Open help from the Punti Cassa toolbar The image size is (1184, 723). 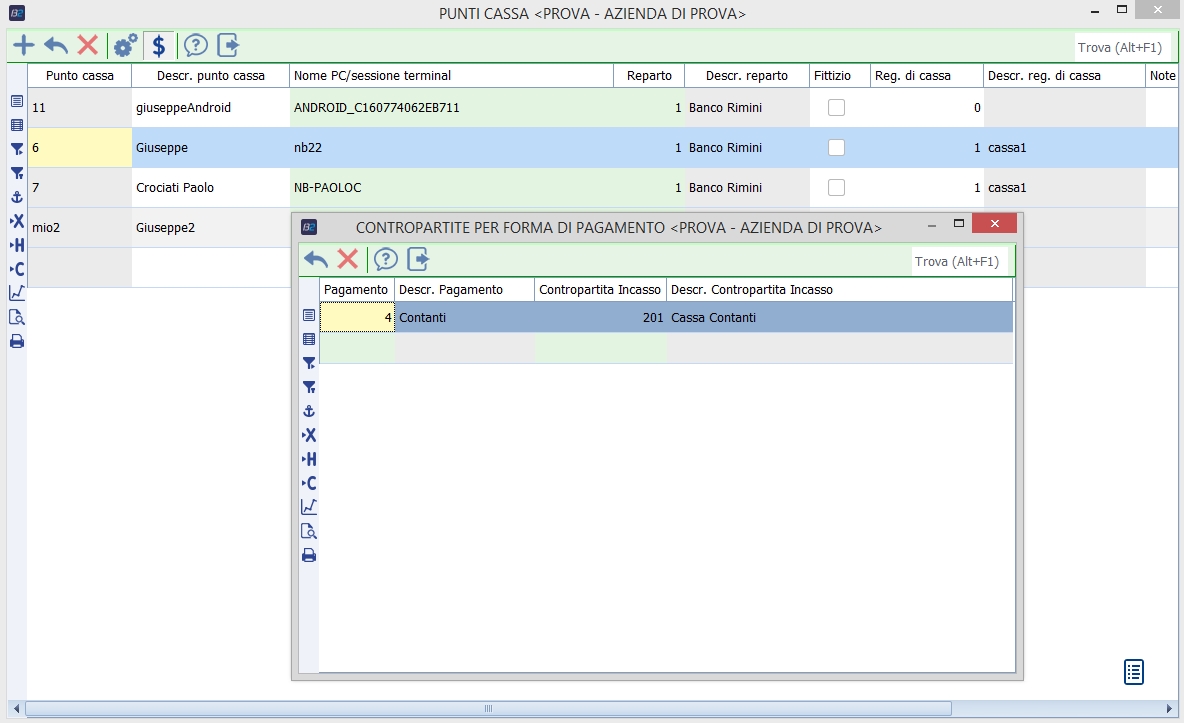coord(196,45)
